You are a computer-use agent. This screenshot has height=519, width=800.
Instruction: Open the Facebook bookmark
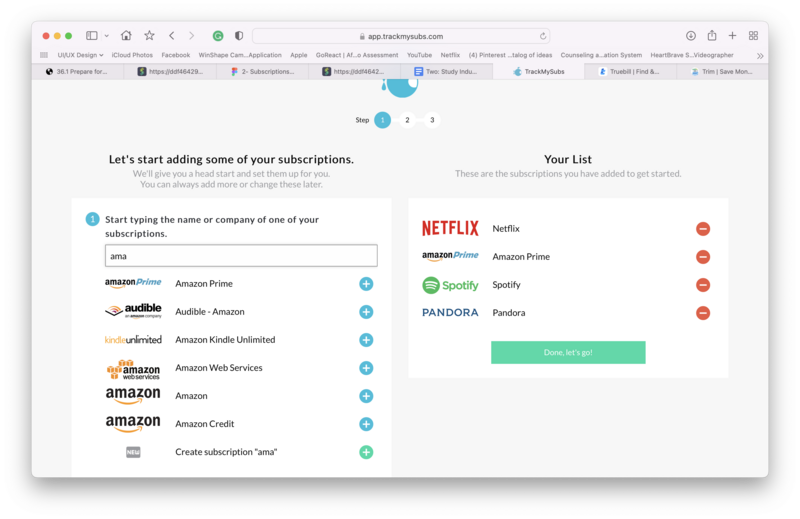(x=176, y=55)
